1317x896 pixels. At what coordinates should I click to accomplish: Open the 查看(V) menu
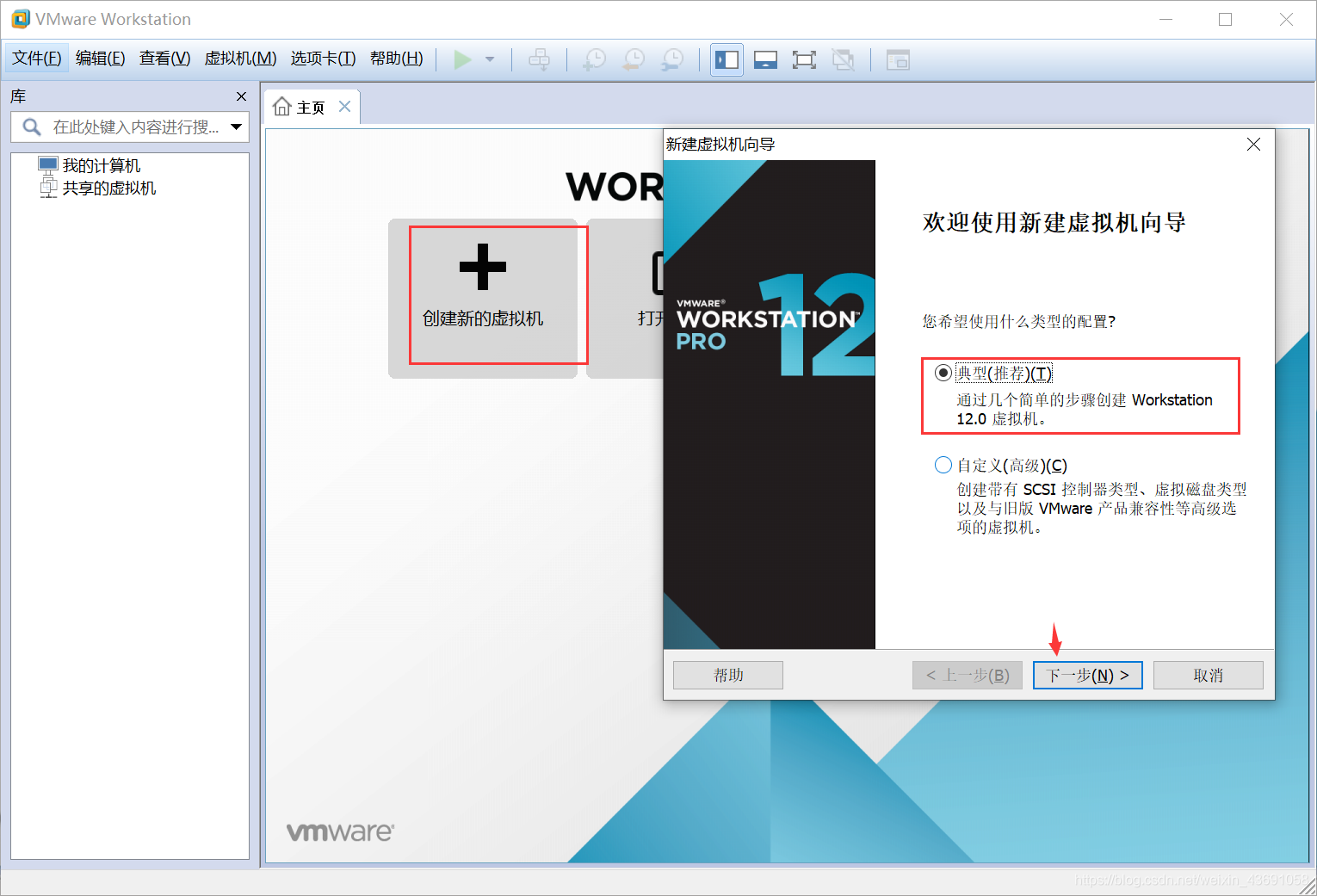164,59
